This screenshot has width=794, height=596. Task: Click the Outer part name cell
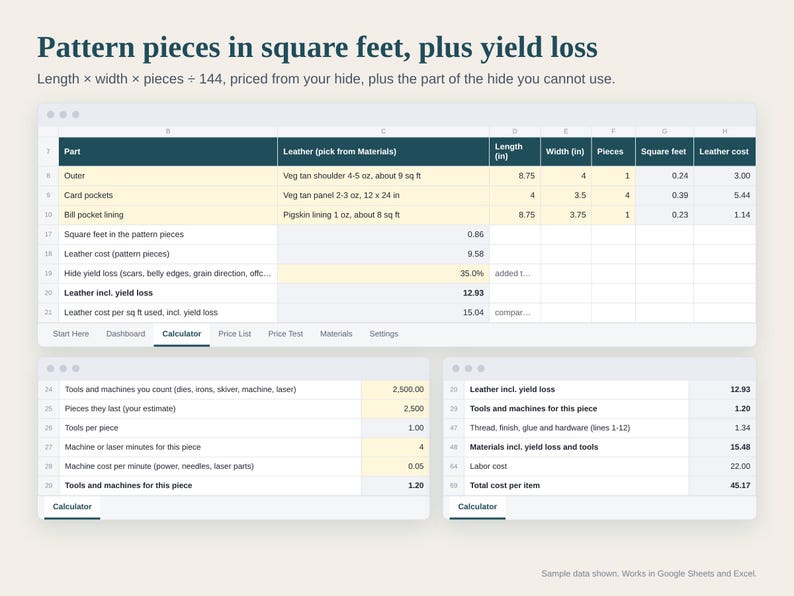pyautogui.click(x=168, y=176)
